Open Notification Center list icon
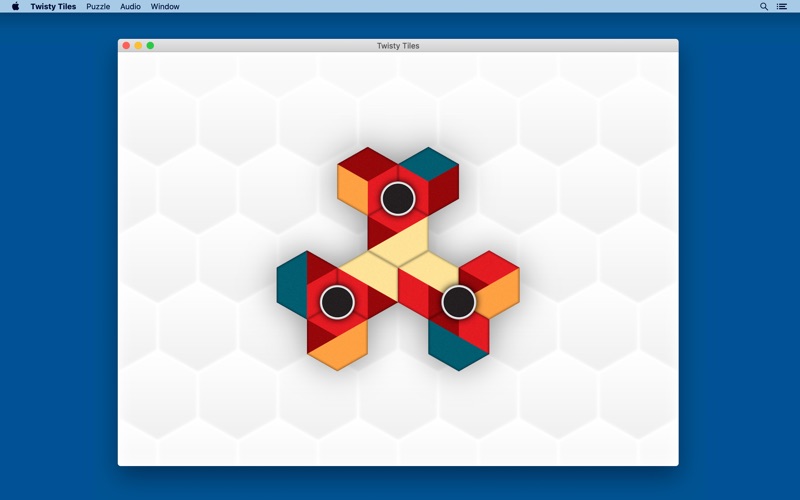800x500 pixels. [782, 7]
